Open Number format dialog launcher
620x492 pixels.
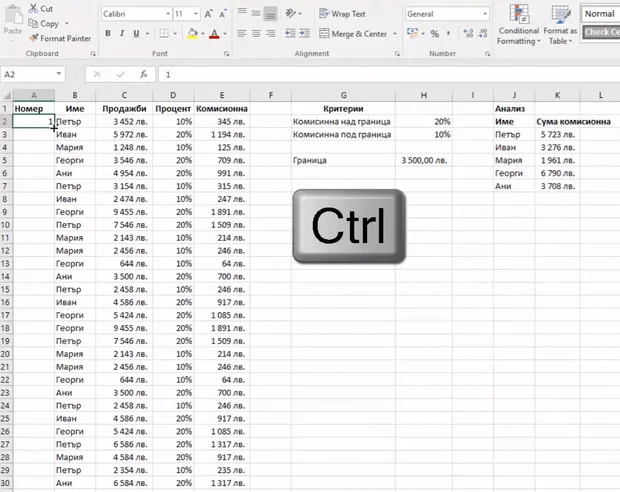pyautogui.click(x=487, y=53)
